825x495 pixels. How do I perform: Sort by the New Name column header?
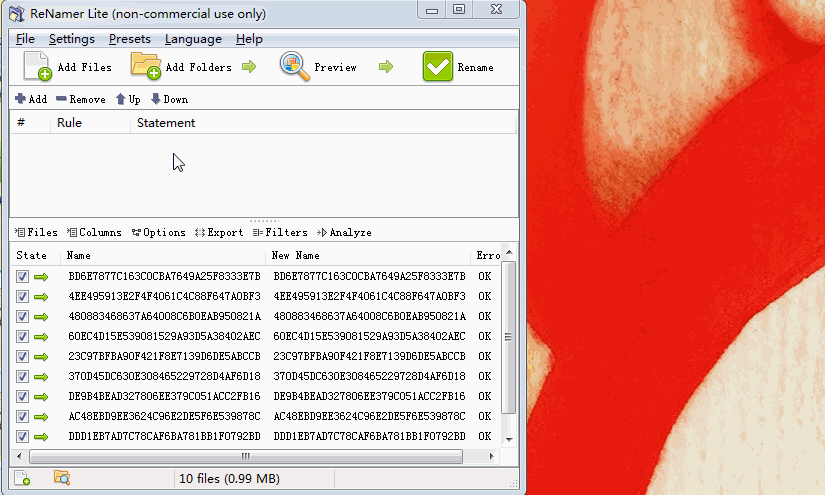pyautogui.click(x=368, y=255)
